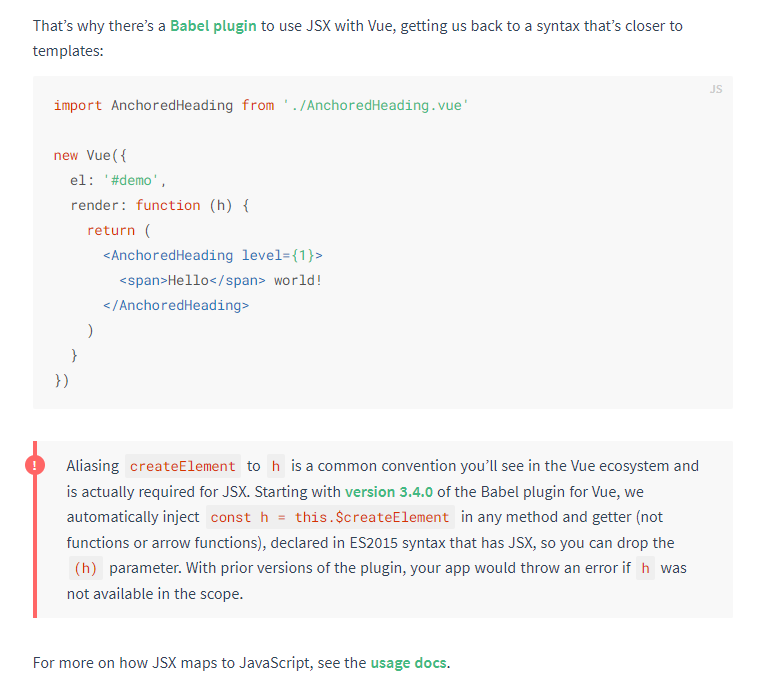
Task: Open the Babel plugin link
Action: pos(213,25)
